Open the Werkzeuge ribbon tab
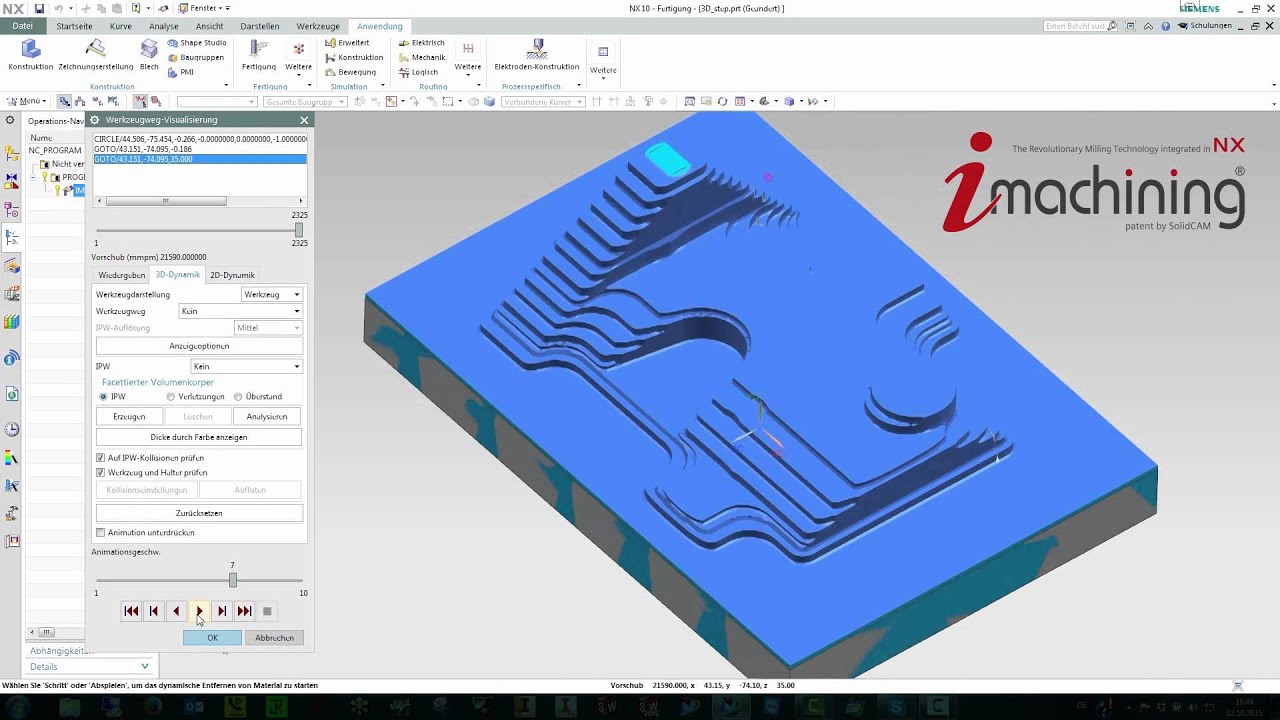The height and width of the screenshot is (720, 1280). pyautogui.click(x=318, y=26)
